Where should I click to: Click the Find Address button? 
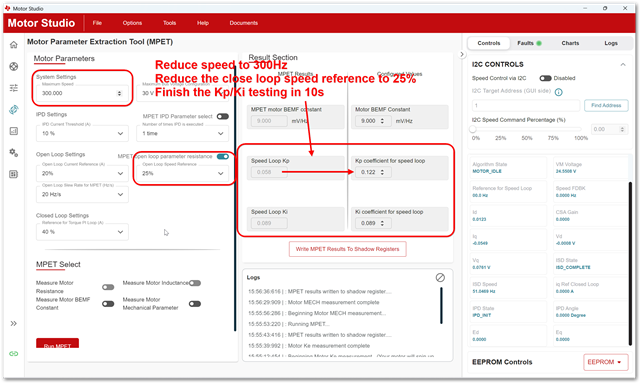(x=606, y=105)
